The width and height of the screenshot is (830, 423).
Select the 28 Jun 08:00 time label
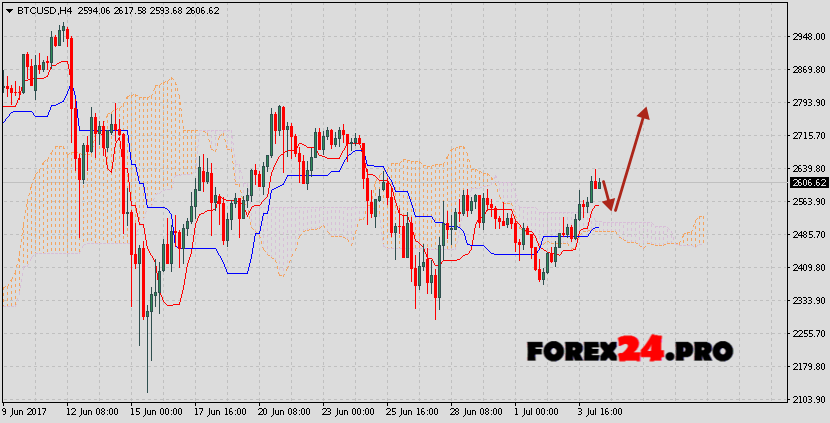pos(474,413)
